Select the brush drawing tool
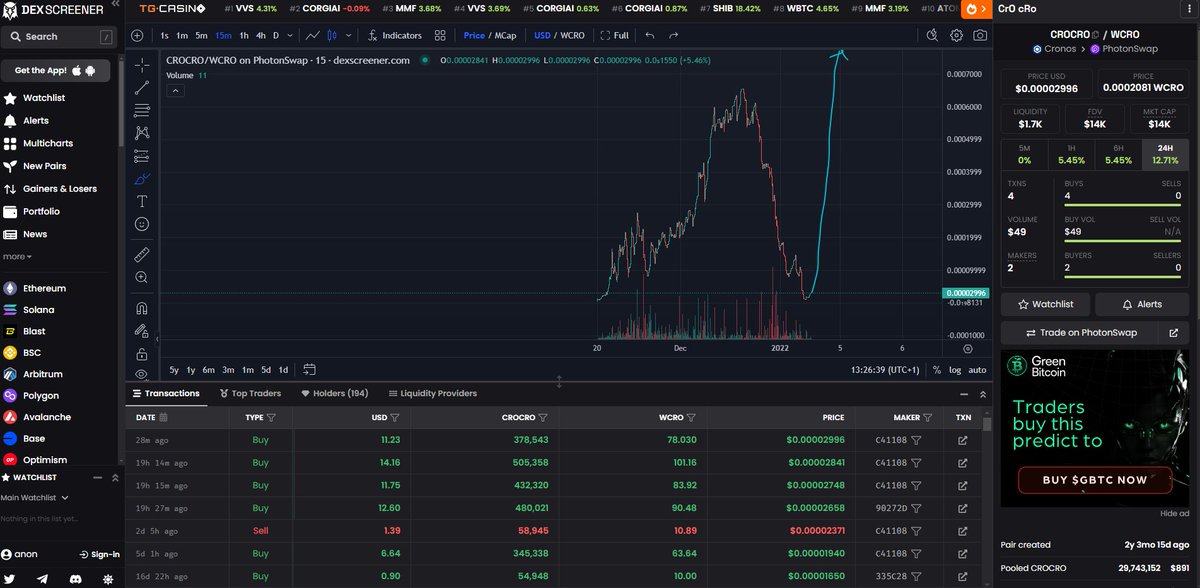 pyautogui.click(x=142, y=178)
